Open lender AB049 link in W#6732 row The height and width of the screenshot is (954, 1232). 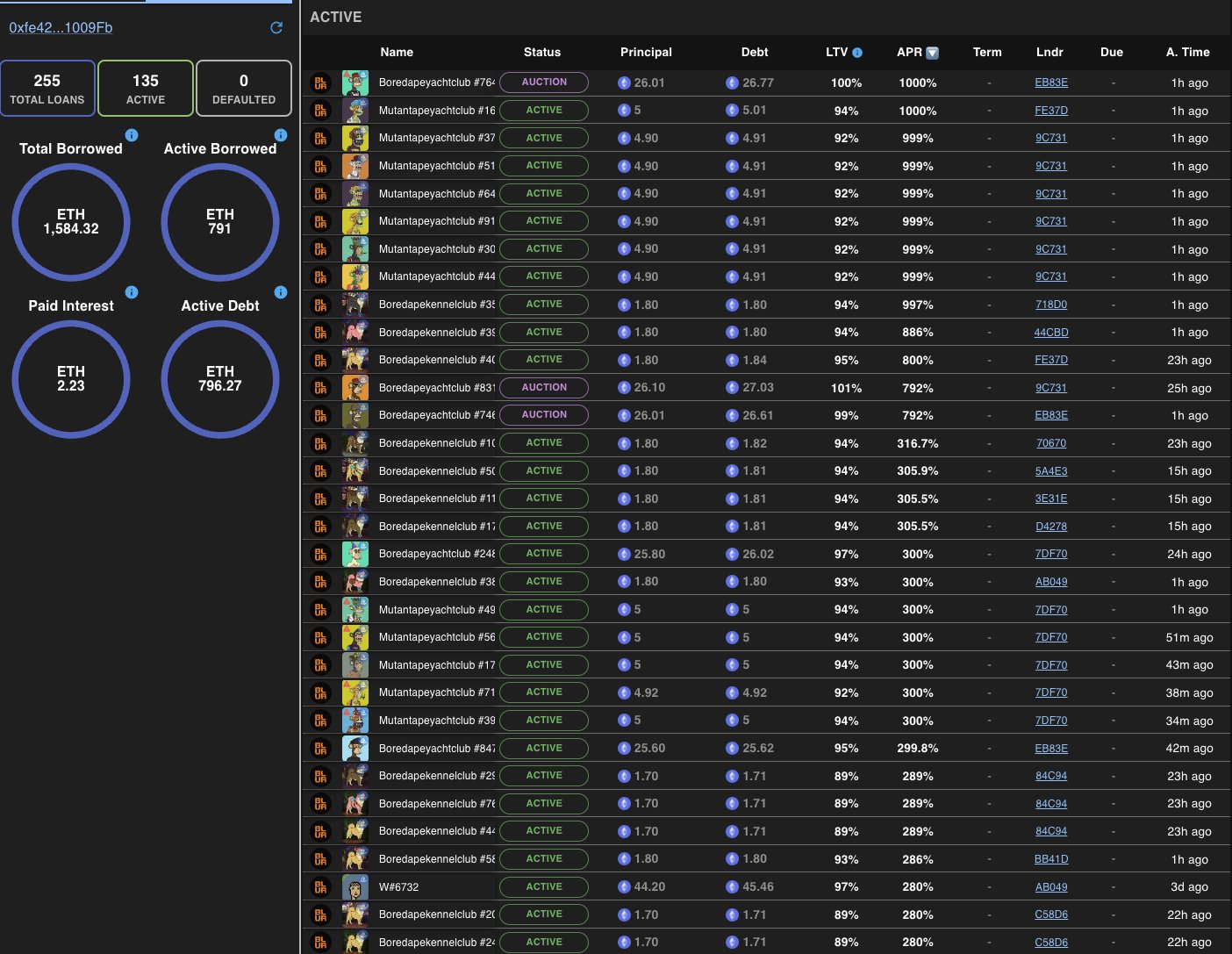[x=1051, y=887]
